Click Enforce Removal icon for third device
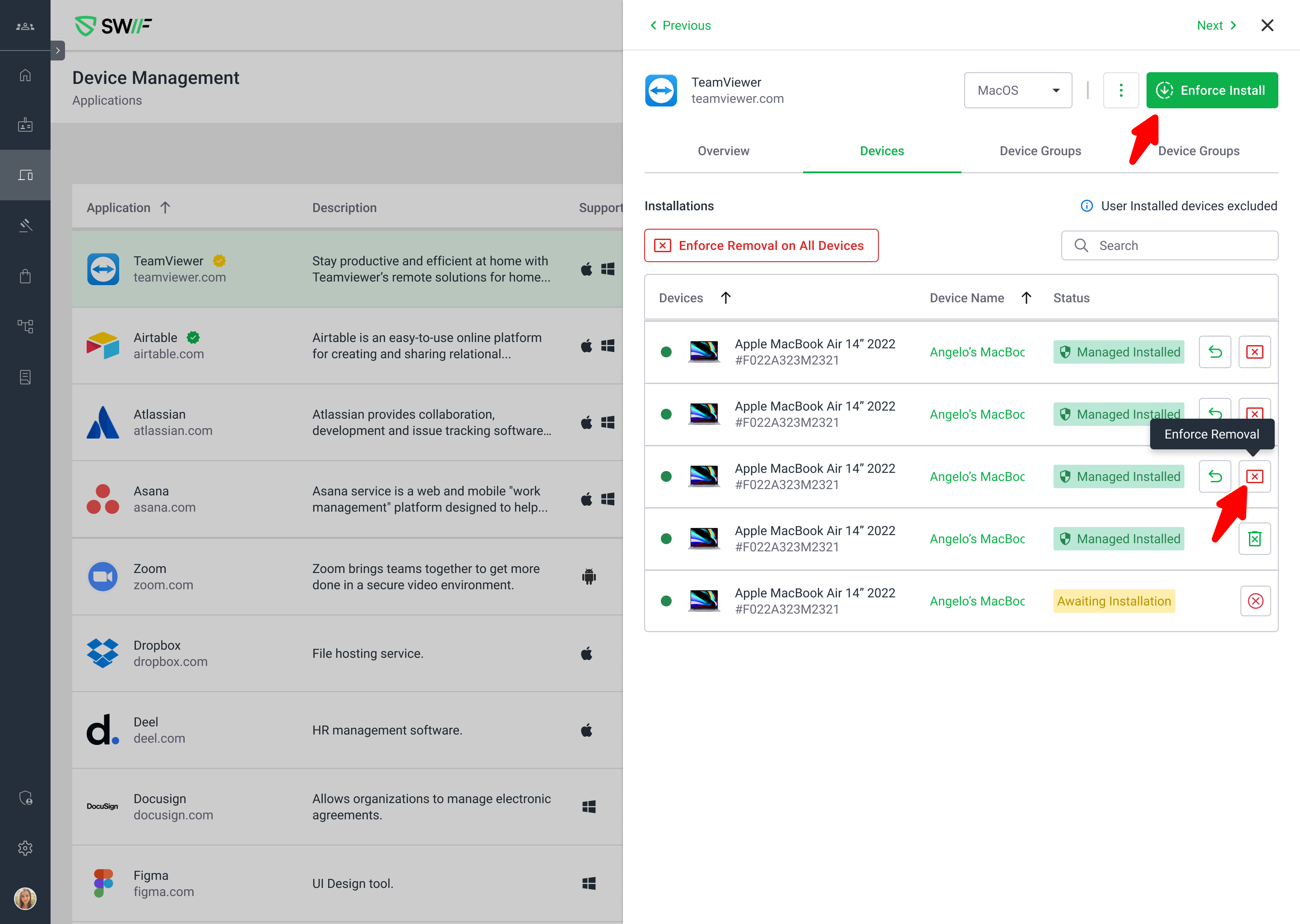Screen dimensions: 1300x924 1254,476
